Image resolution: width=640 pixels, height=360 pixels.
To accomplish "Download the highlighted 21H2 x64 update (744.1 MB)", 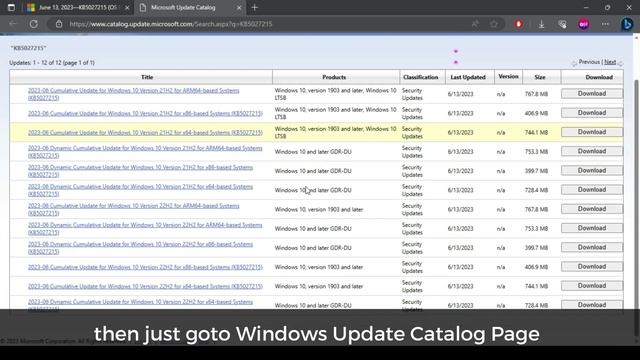I will pos(592,132).
